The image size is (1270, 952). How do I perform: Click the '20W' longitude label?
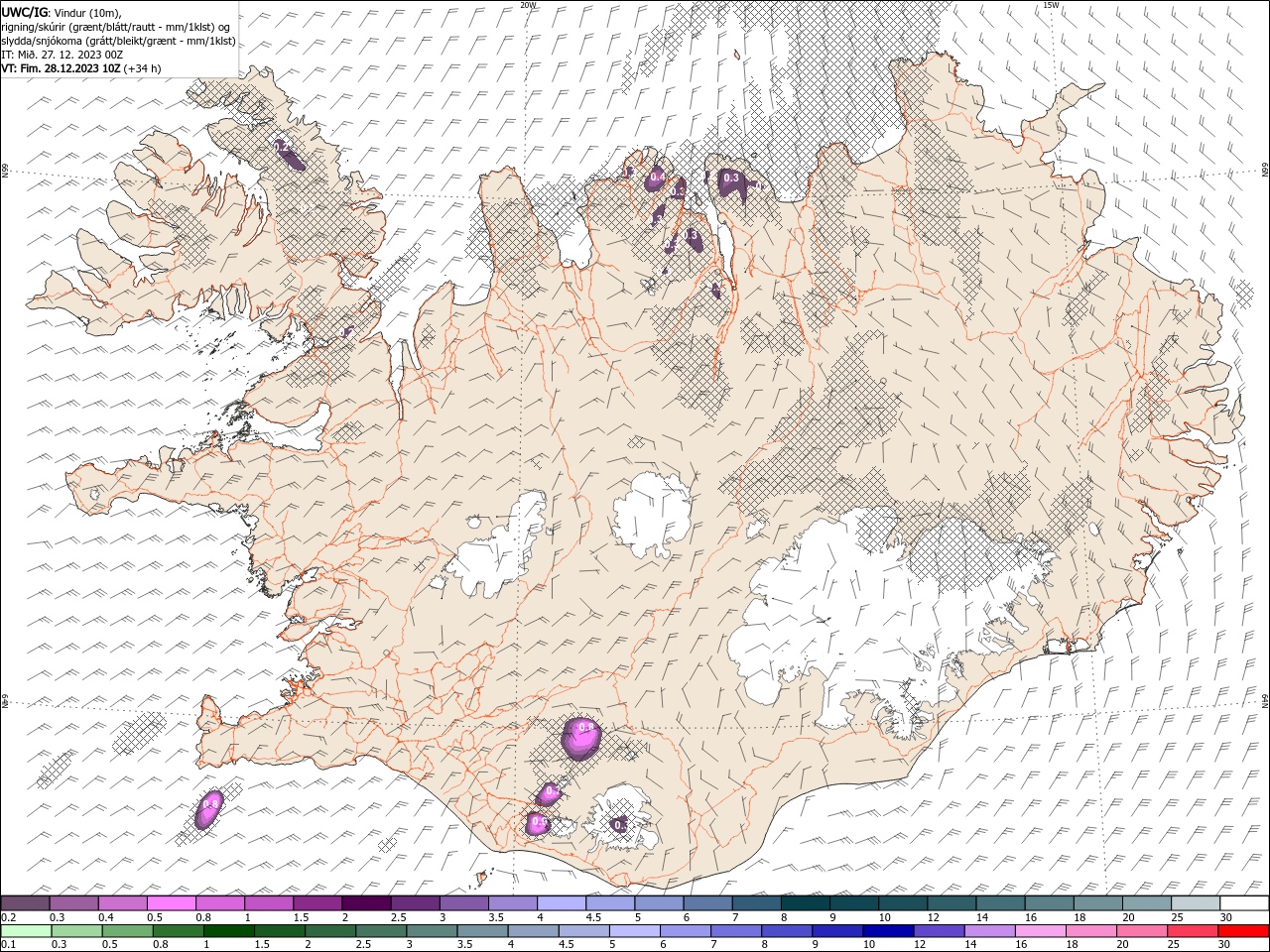[528, 5]
